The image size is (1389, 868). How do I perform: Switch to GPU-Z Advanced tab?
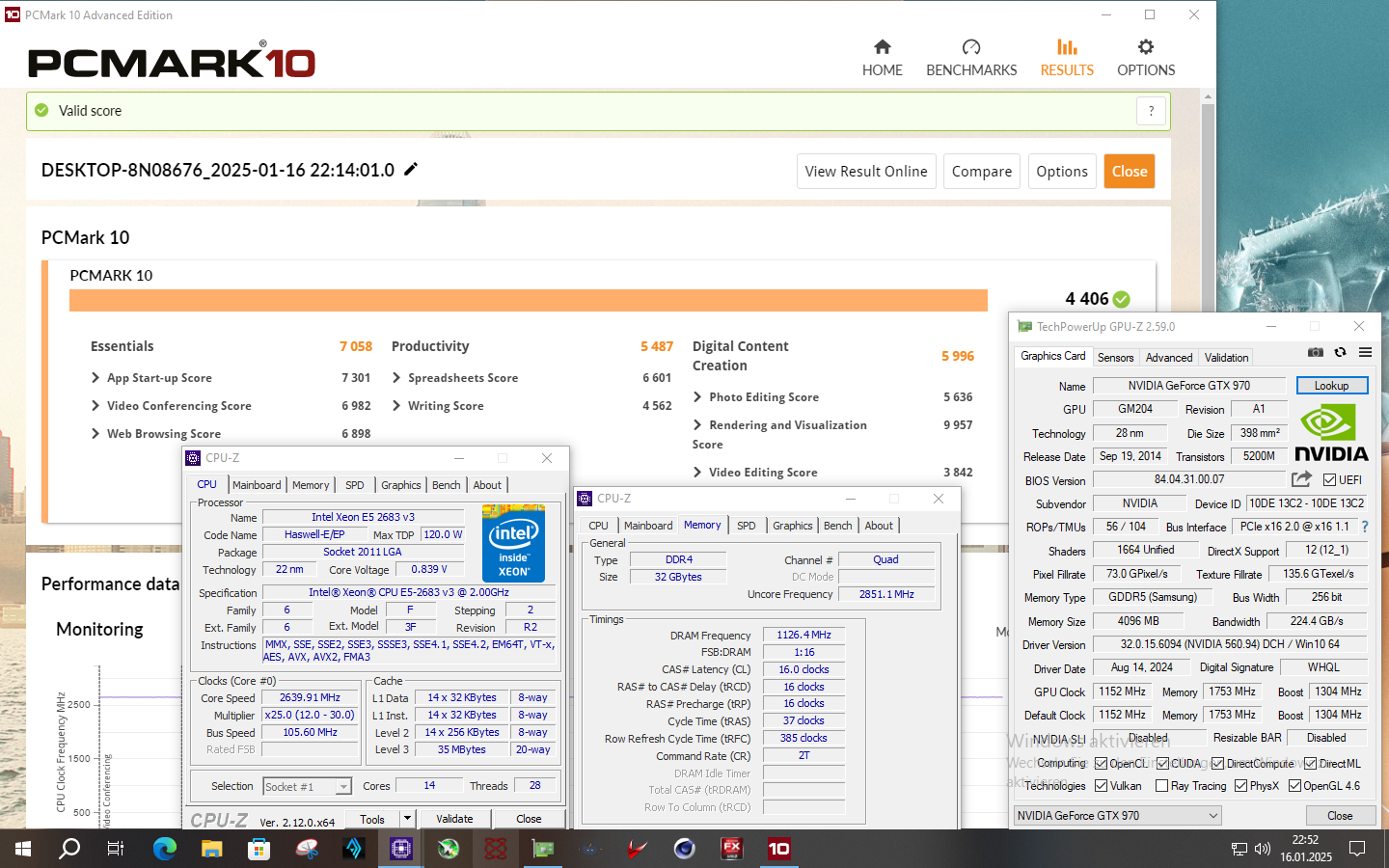[x=1169, y=357]
